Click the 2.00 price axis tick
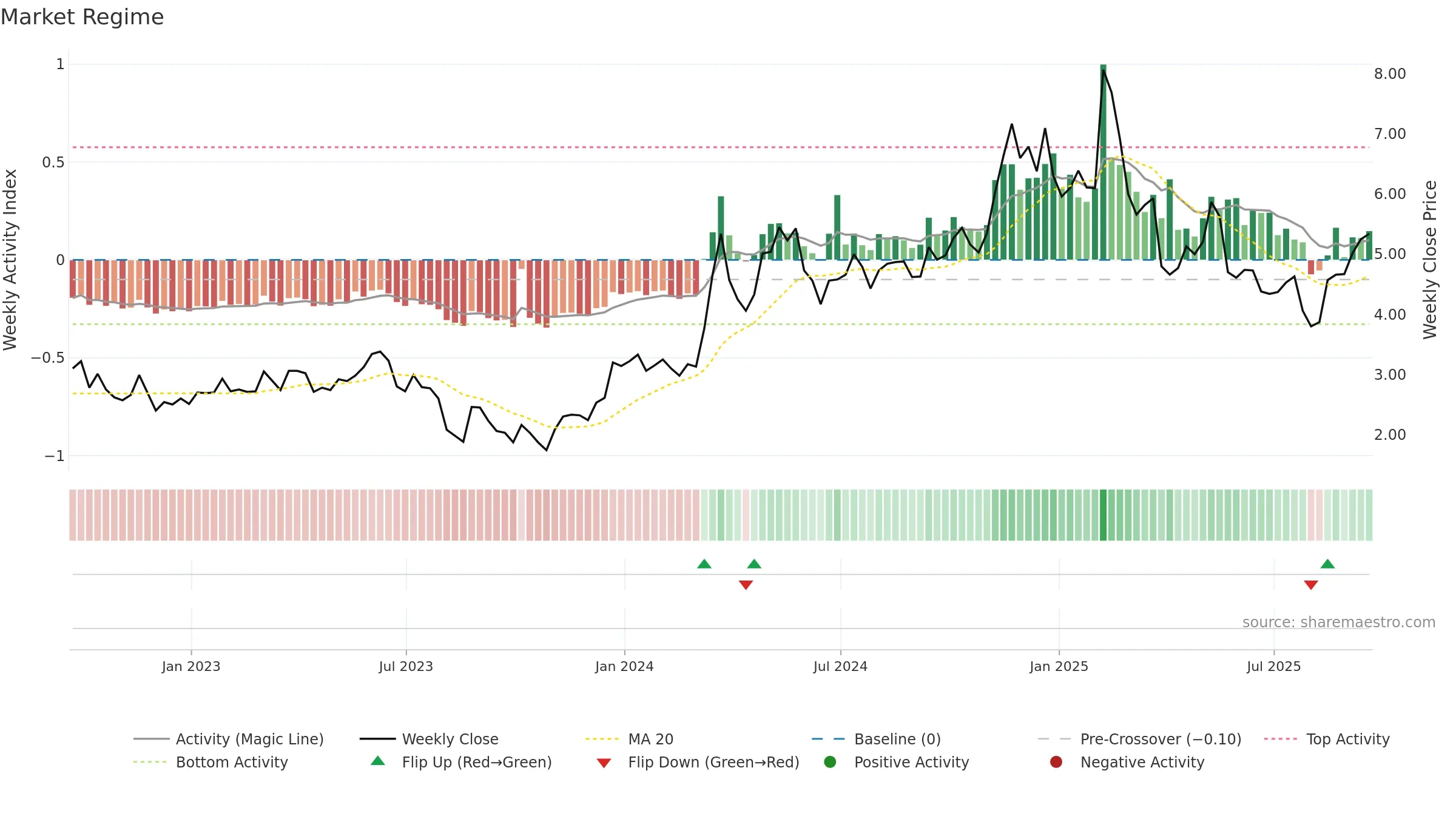1456x819 pixels. coord(1390,435)
